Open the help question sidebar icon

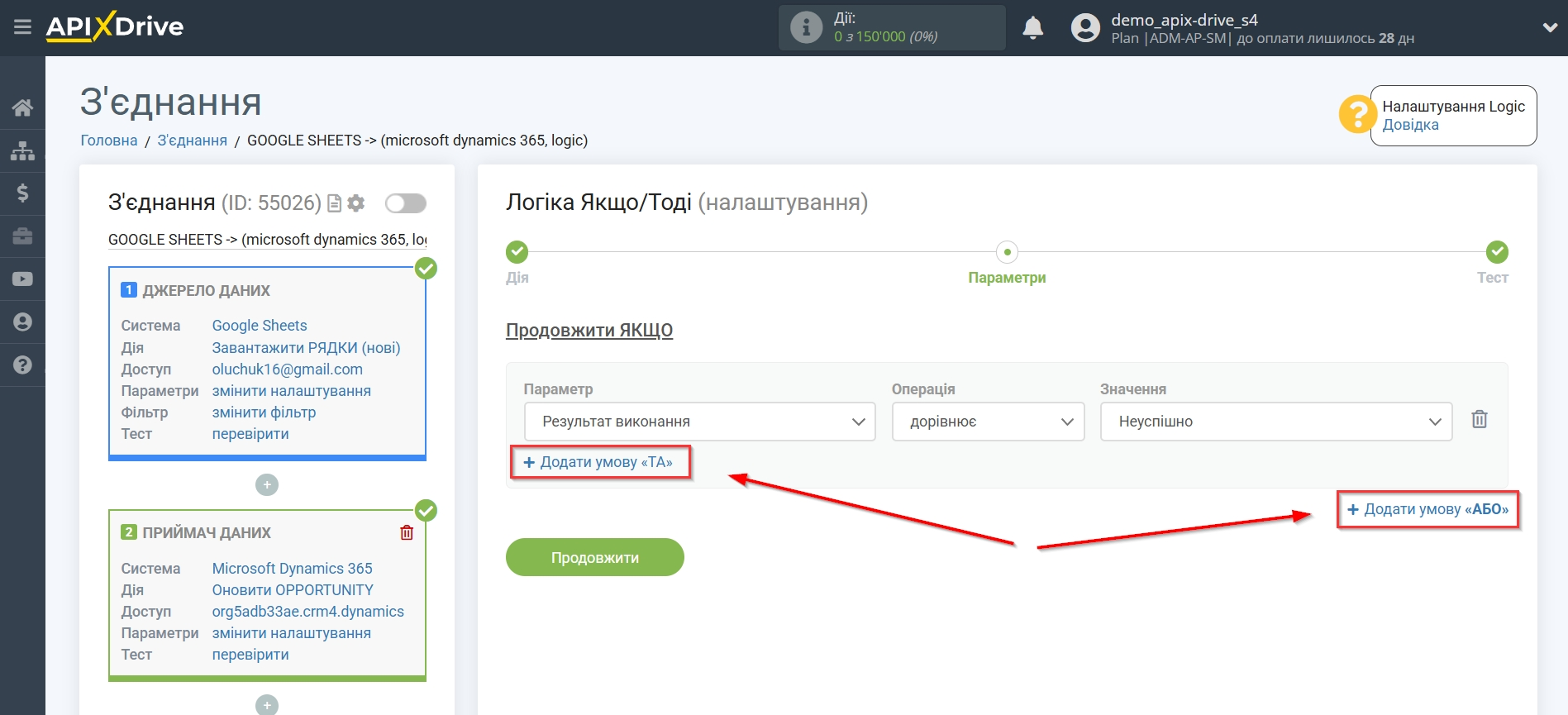(22, 365)
